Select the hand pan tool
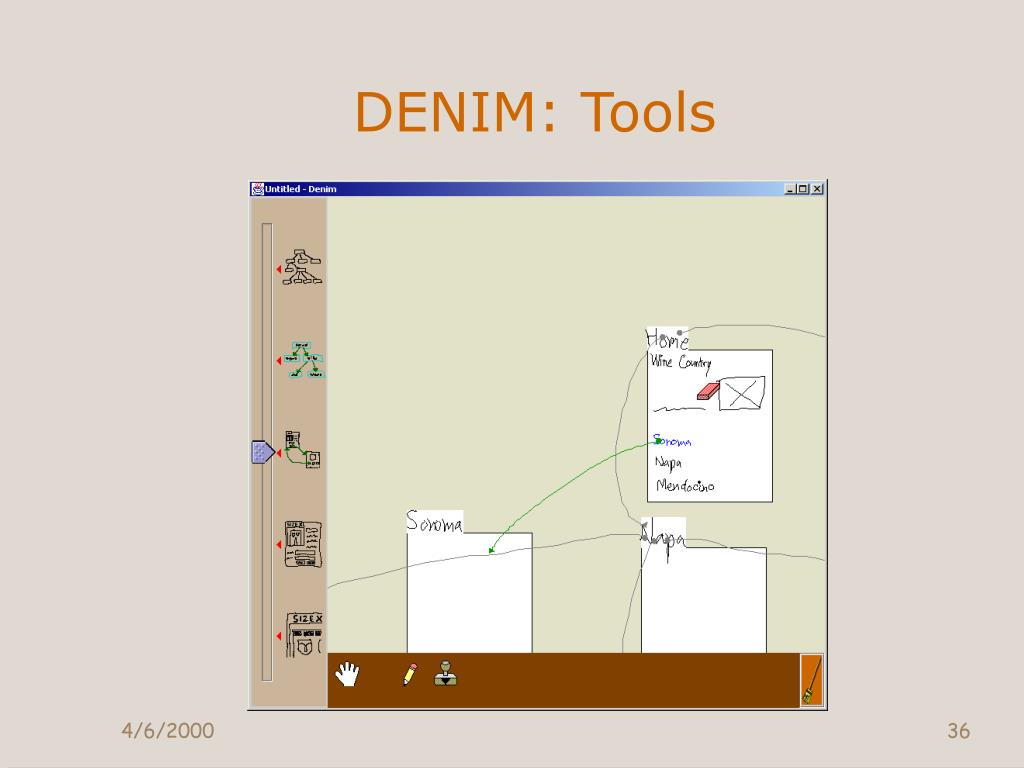Viewport: 1024px width, 768px height. 348,675
